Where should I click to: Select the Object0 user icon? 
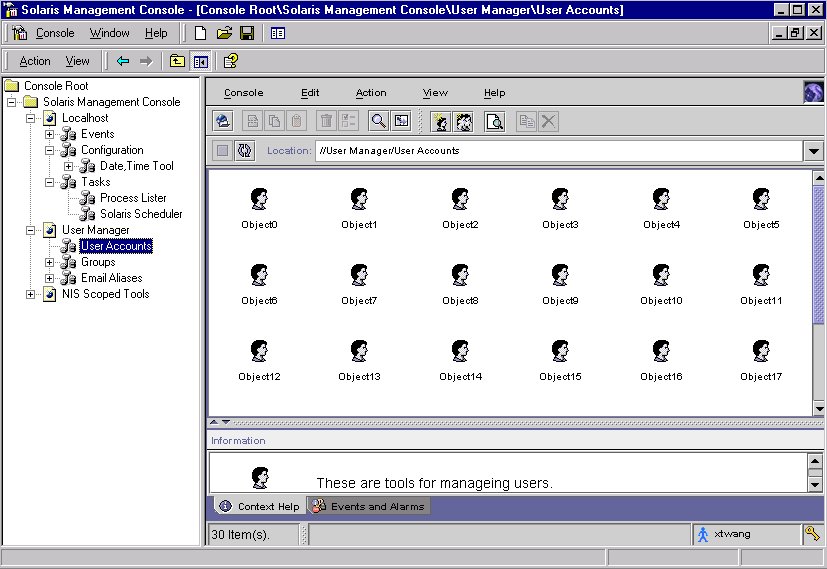tap(259, 199)
